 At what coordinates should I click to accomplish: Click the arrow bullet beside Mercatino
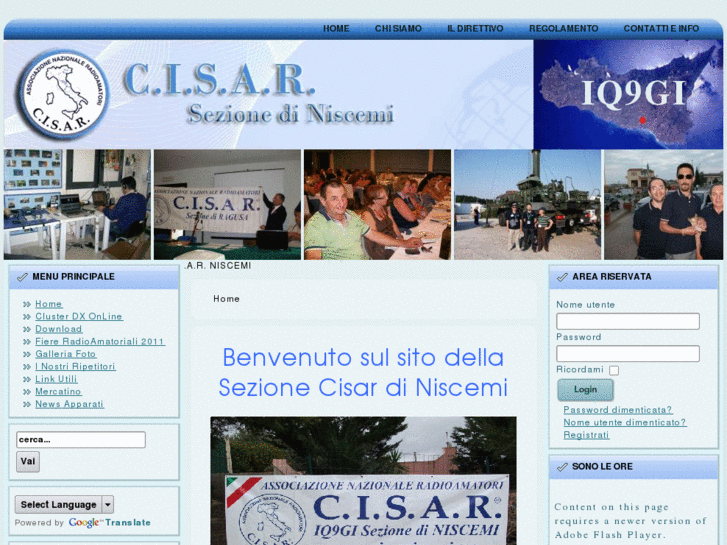point(27,392)
